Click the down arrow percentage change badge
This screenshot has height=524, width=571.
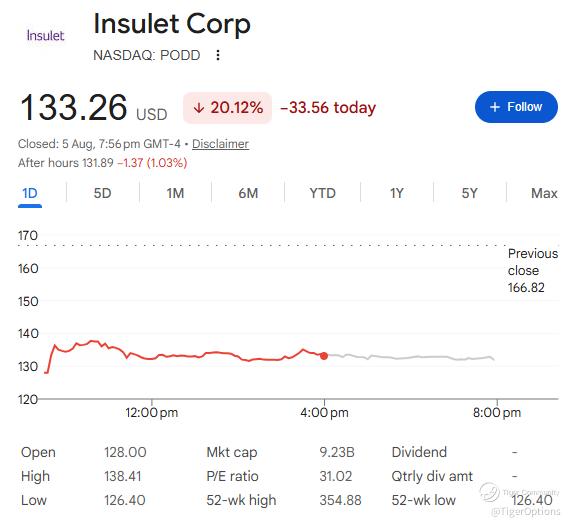click(x=228, y=108)
